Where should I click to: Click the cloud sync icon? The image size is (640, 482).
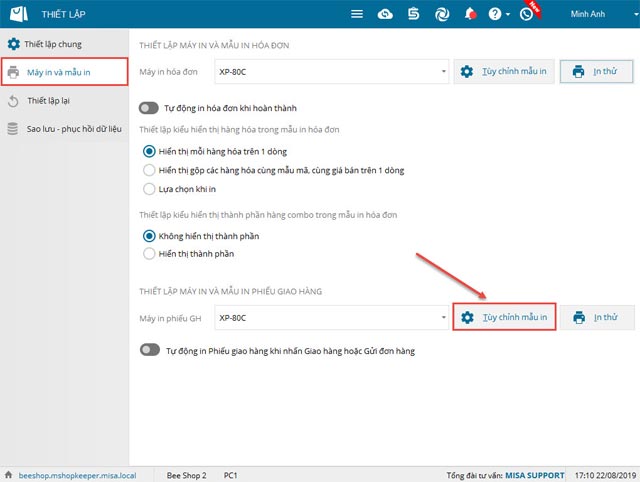coord(385,14)
